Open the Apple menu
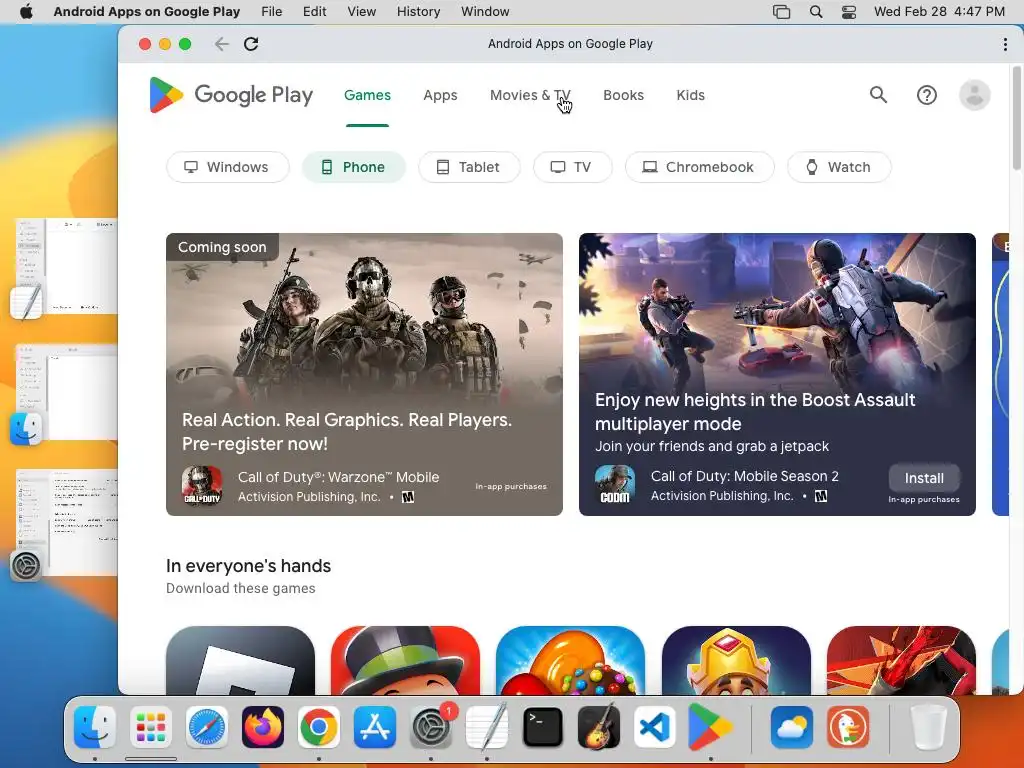The height and width of the screenshot is (768, 1024). click(x=26, y=12)
